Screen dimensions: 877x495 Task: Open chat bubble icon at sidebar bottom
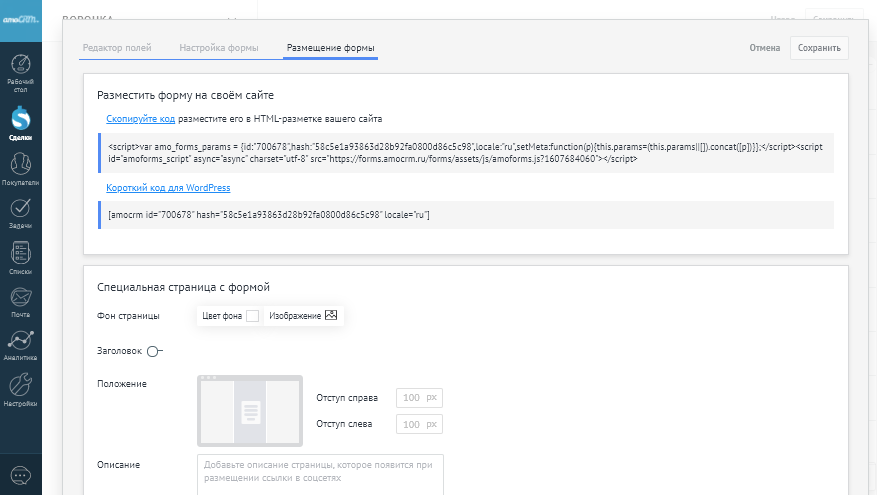[21, 475]
